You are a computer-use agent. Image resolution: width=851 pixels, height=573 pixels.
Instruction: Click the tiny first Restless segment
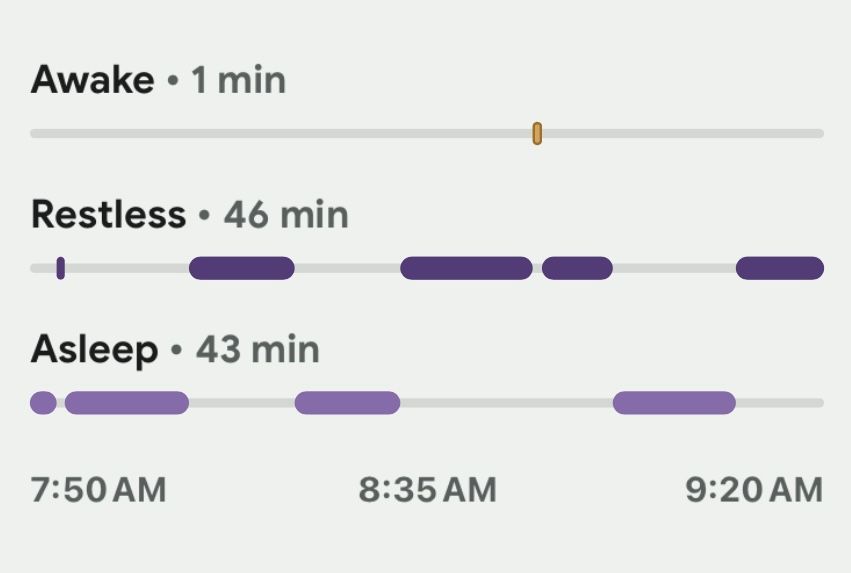61,268
